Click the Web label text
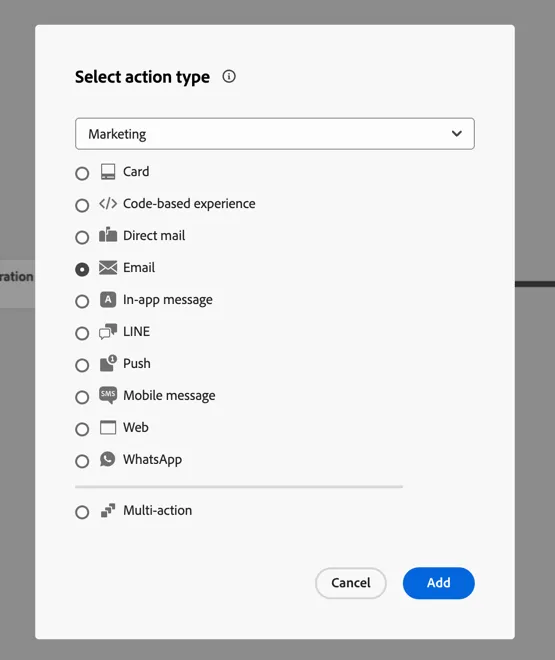This screenshot has height=660, width=555. point(136,428)
